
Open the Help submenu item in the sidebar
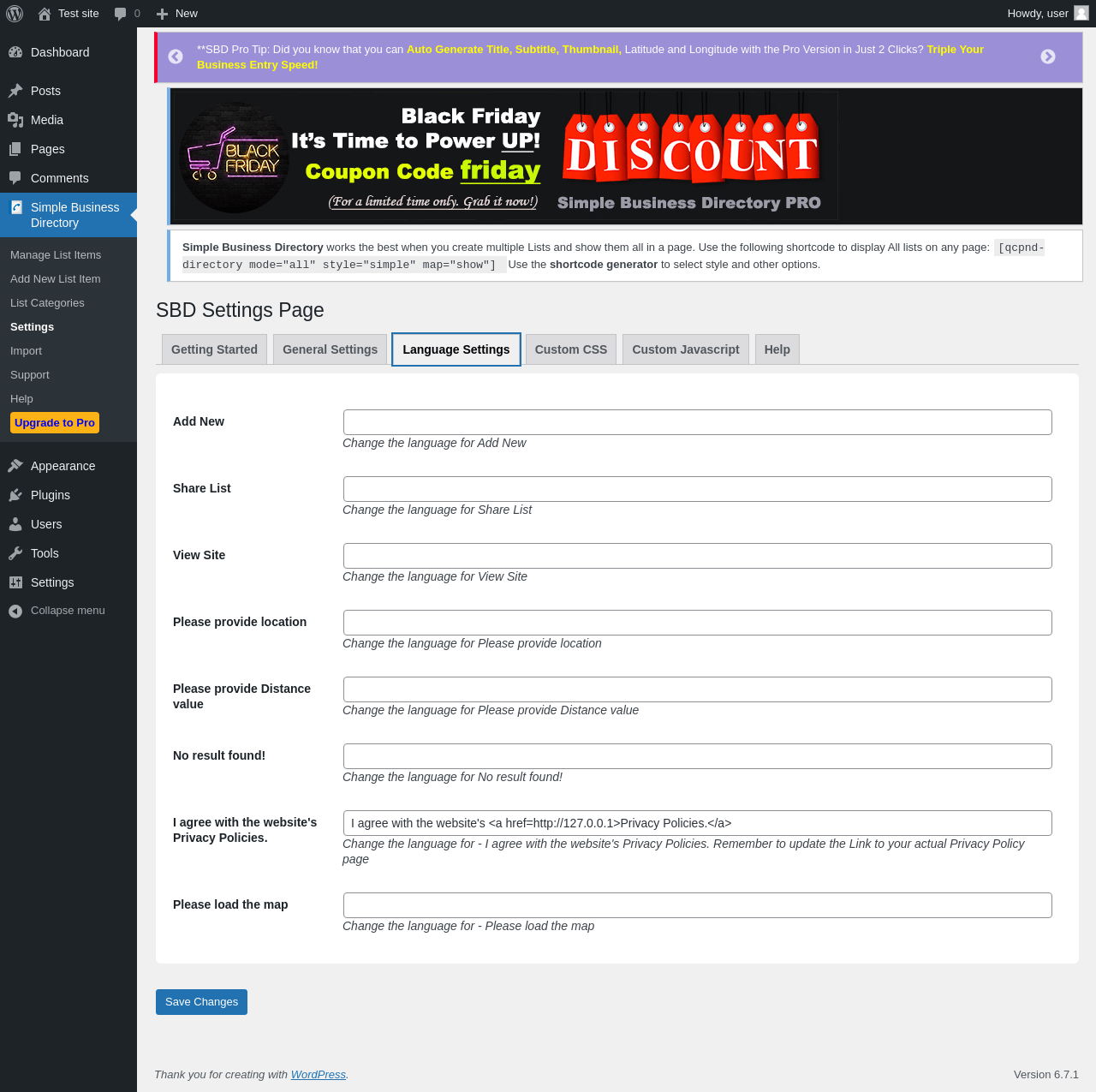[x=21, y=399]
